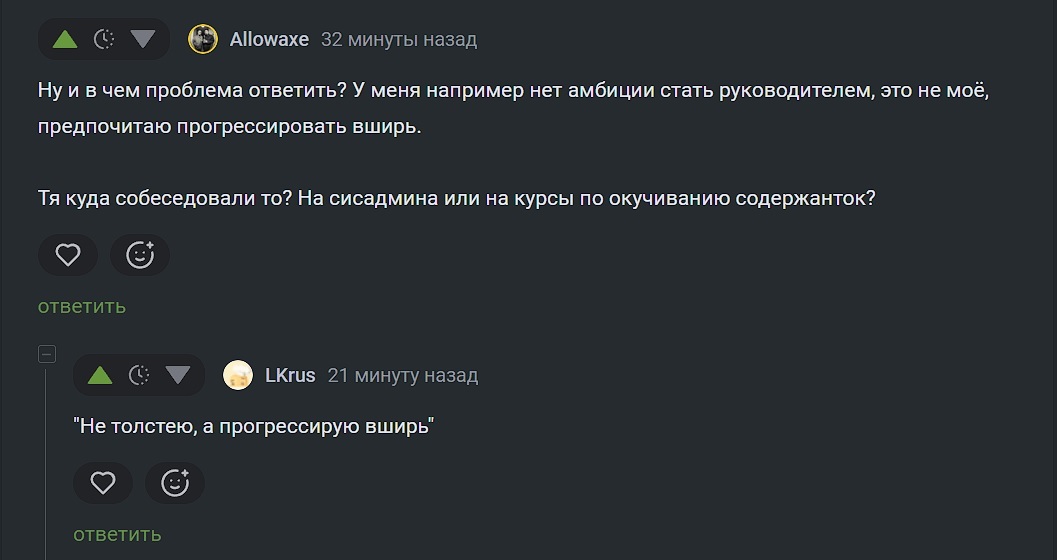Viewport: 1057px width, 560px height.
Task: Upvote the LKrus reply
Action: (x=100, y=376)
